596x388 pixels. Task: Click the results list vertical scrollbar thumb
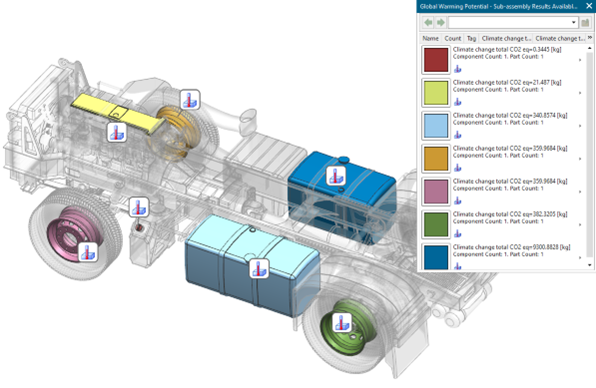(590, 154)
